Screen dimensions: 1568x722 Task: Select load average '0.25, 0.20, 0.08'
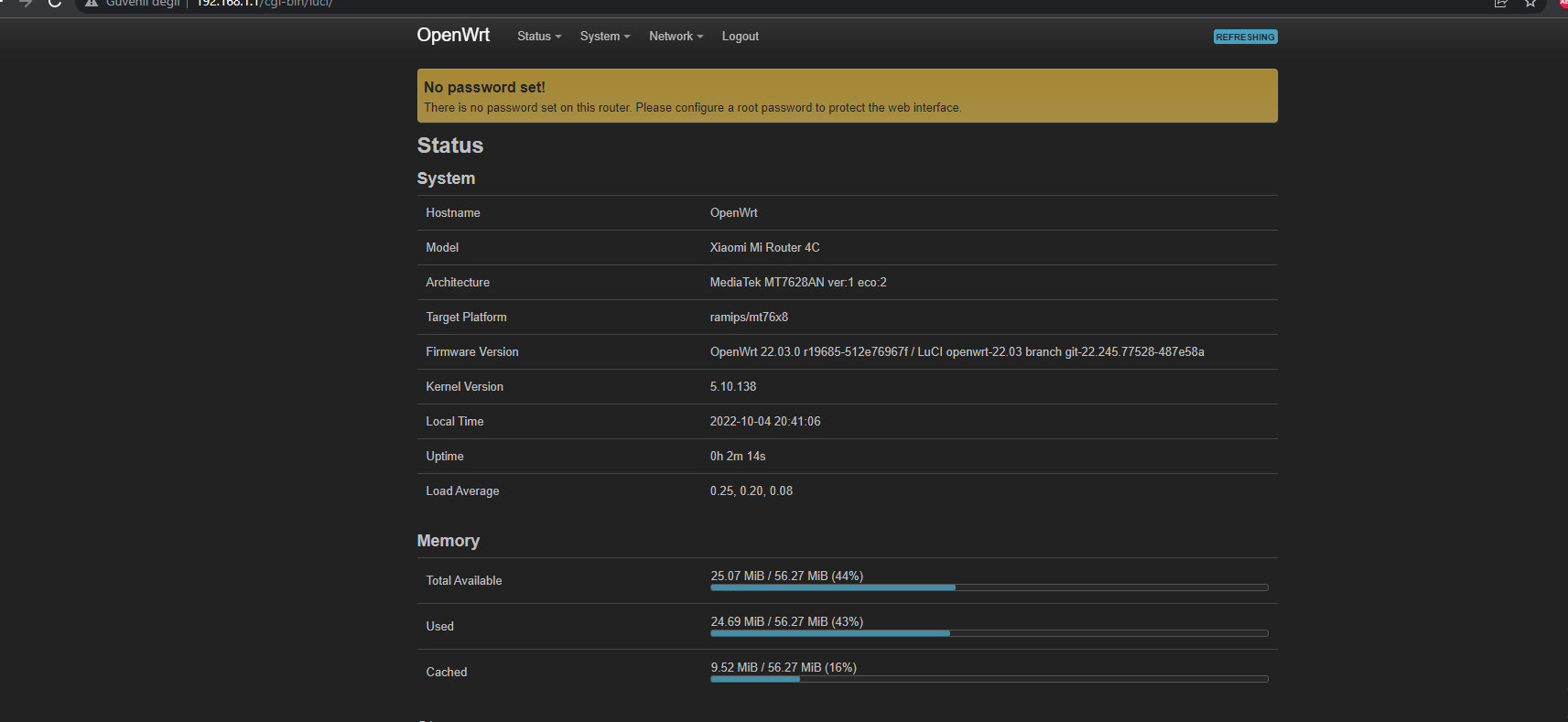[x=752, y=491]
